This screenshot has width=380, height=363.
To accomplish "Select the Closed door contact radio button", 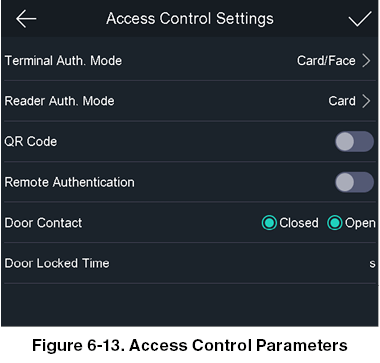I will pyautogui.click(x=269, y=223).
